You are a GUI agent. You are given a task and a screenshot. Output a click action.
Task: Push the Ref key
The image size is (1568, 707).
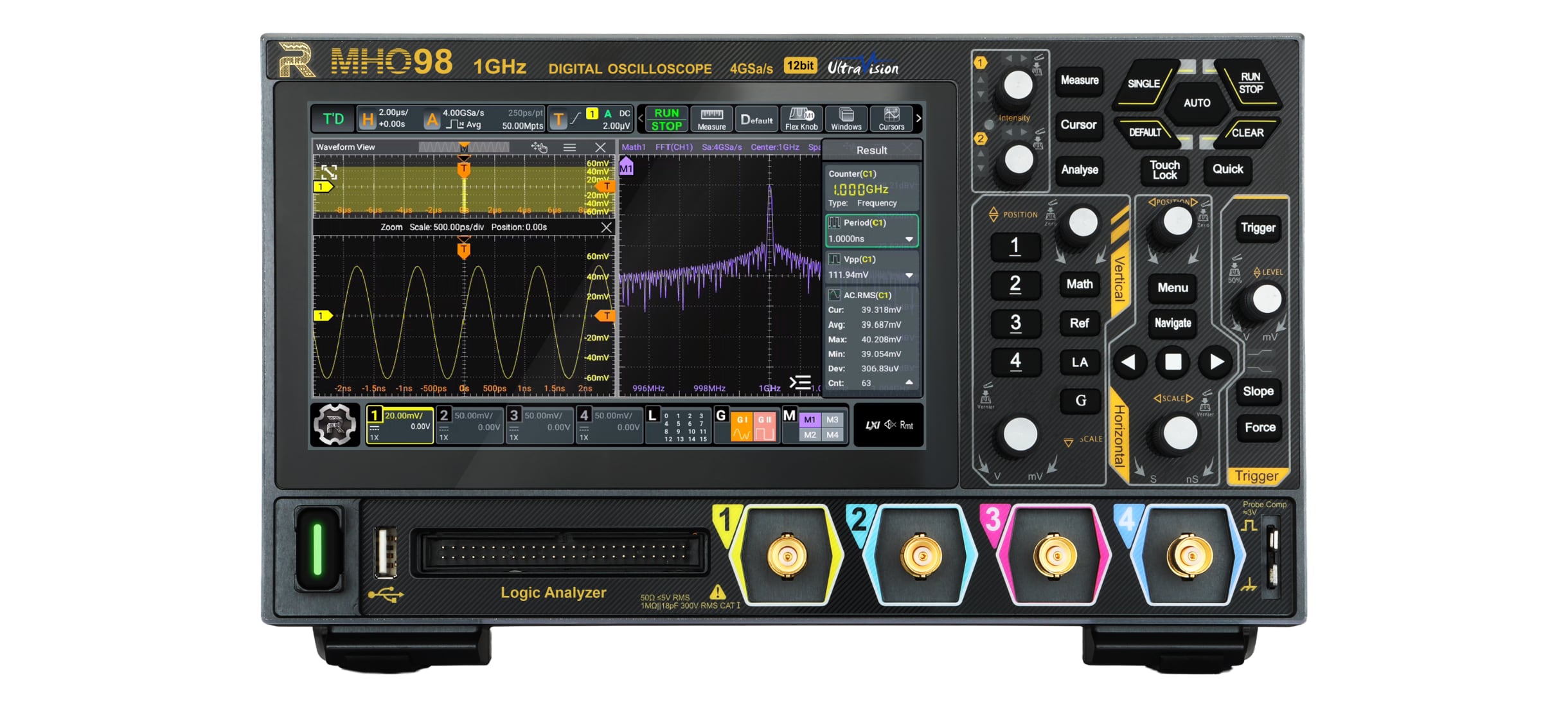coord(1080,323)
